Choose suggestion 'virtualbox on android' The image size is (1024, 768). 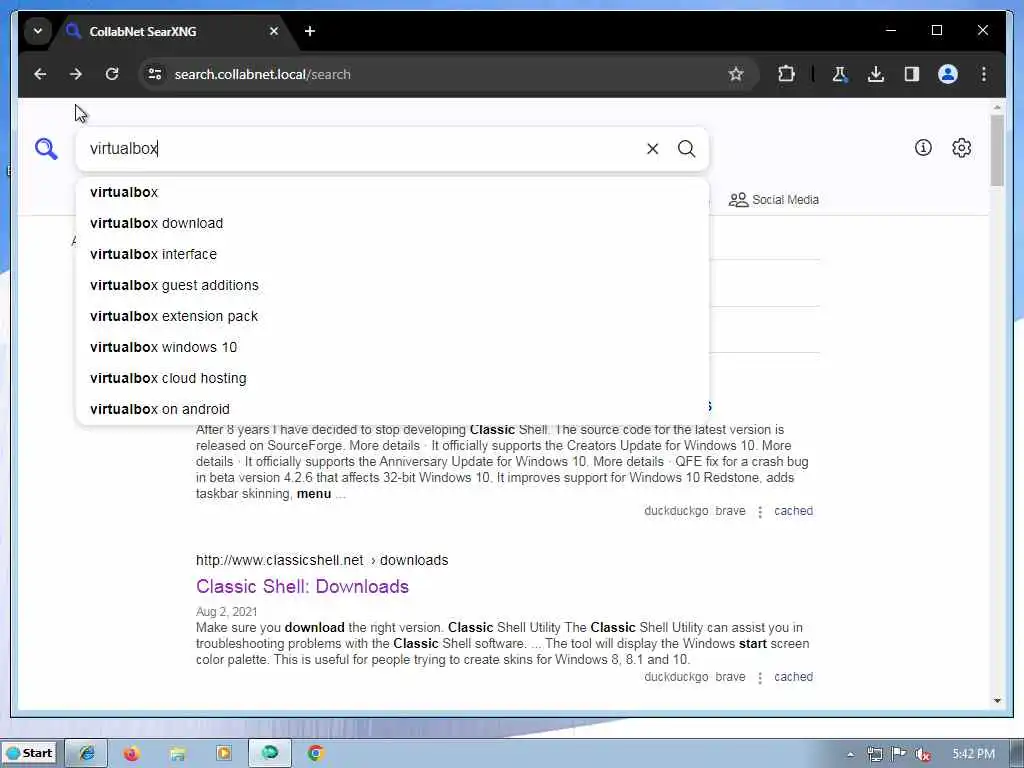pyautogui.click(x=392, y=409)
